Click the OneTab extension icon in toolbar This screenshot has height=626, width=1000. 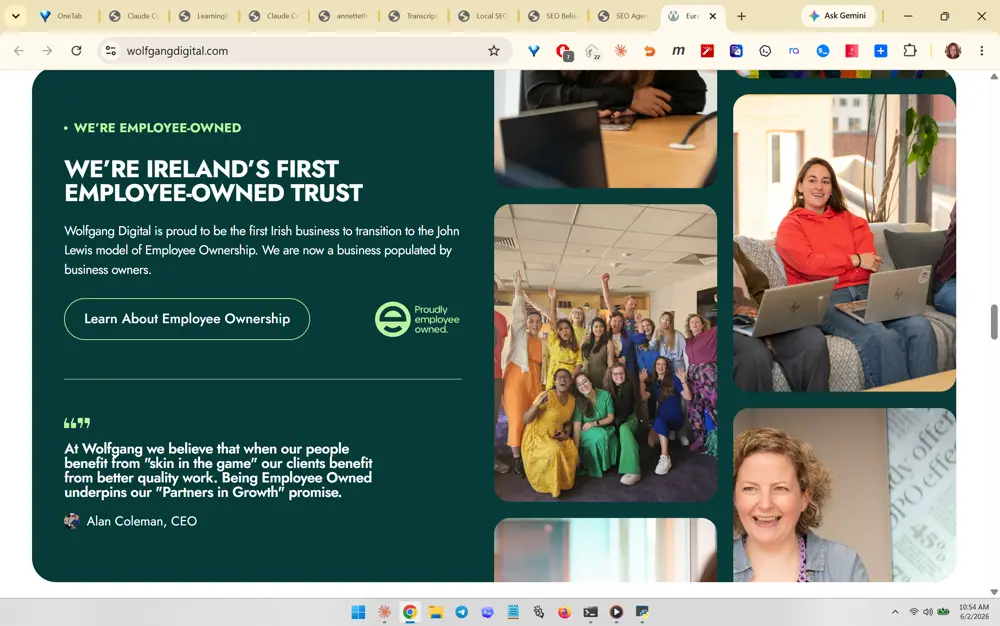point(534,51)
